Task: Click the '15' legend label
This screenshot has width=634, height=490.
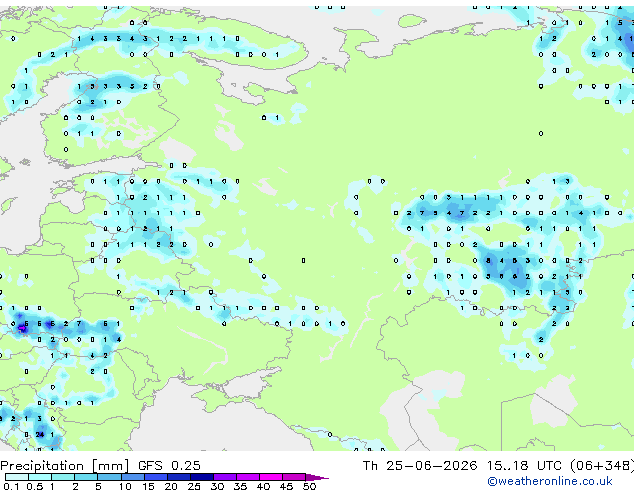Action: pyautogui.click(x=148, y=486)
